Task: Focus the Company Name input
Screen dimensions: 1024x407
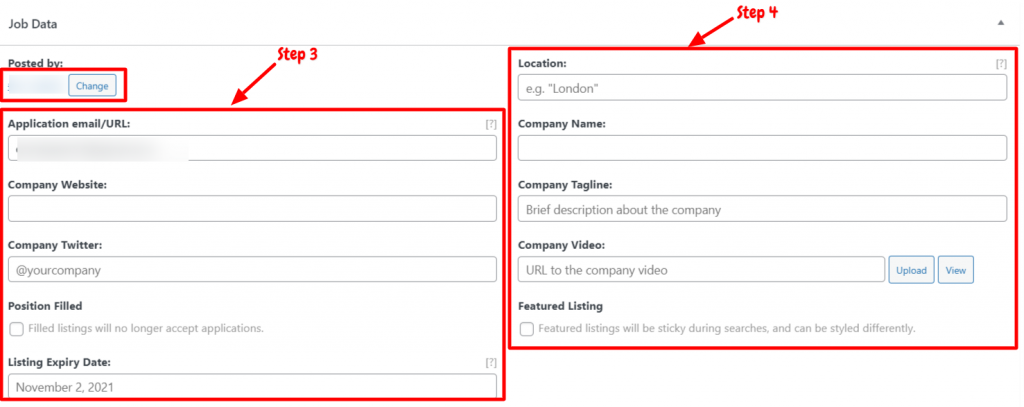Action: (x=762, y=148)
